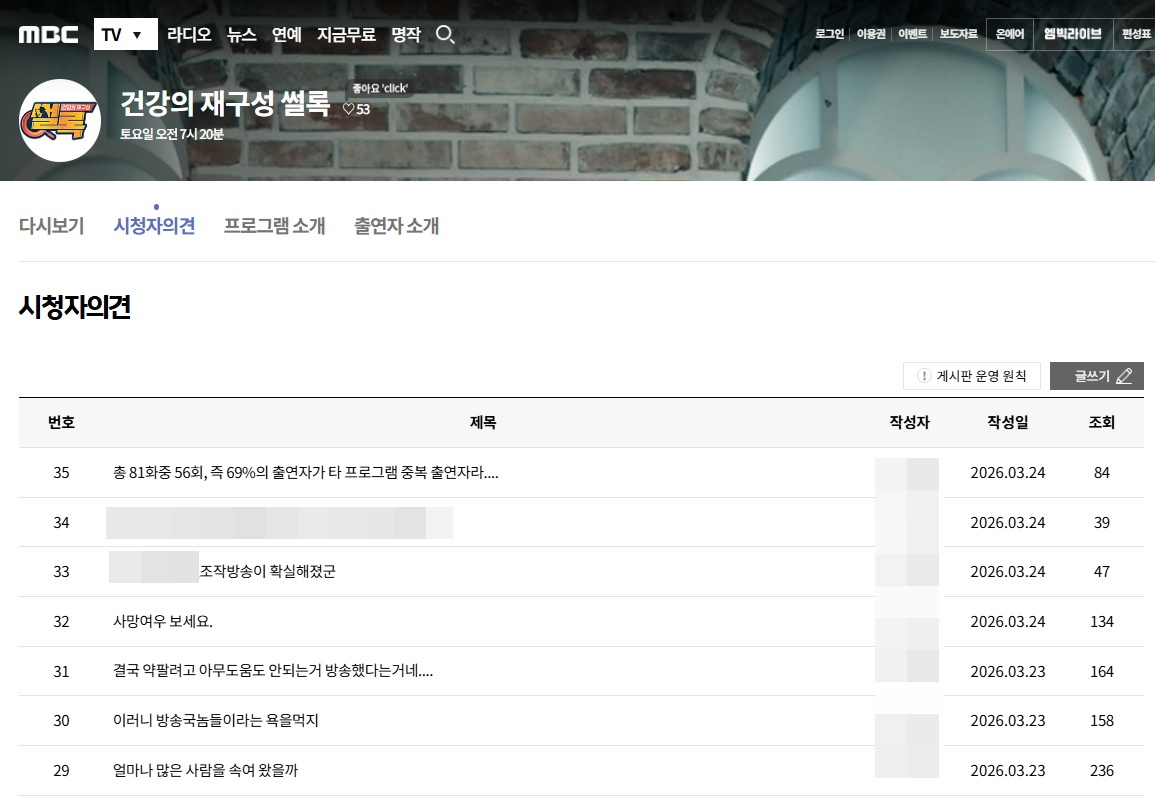This screenshot has height=797, width=1155.
Task: Click the 엠빅라이브 button
Action: coord(1072,34)
